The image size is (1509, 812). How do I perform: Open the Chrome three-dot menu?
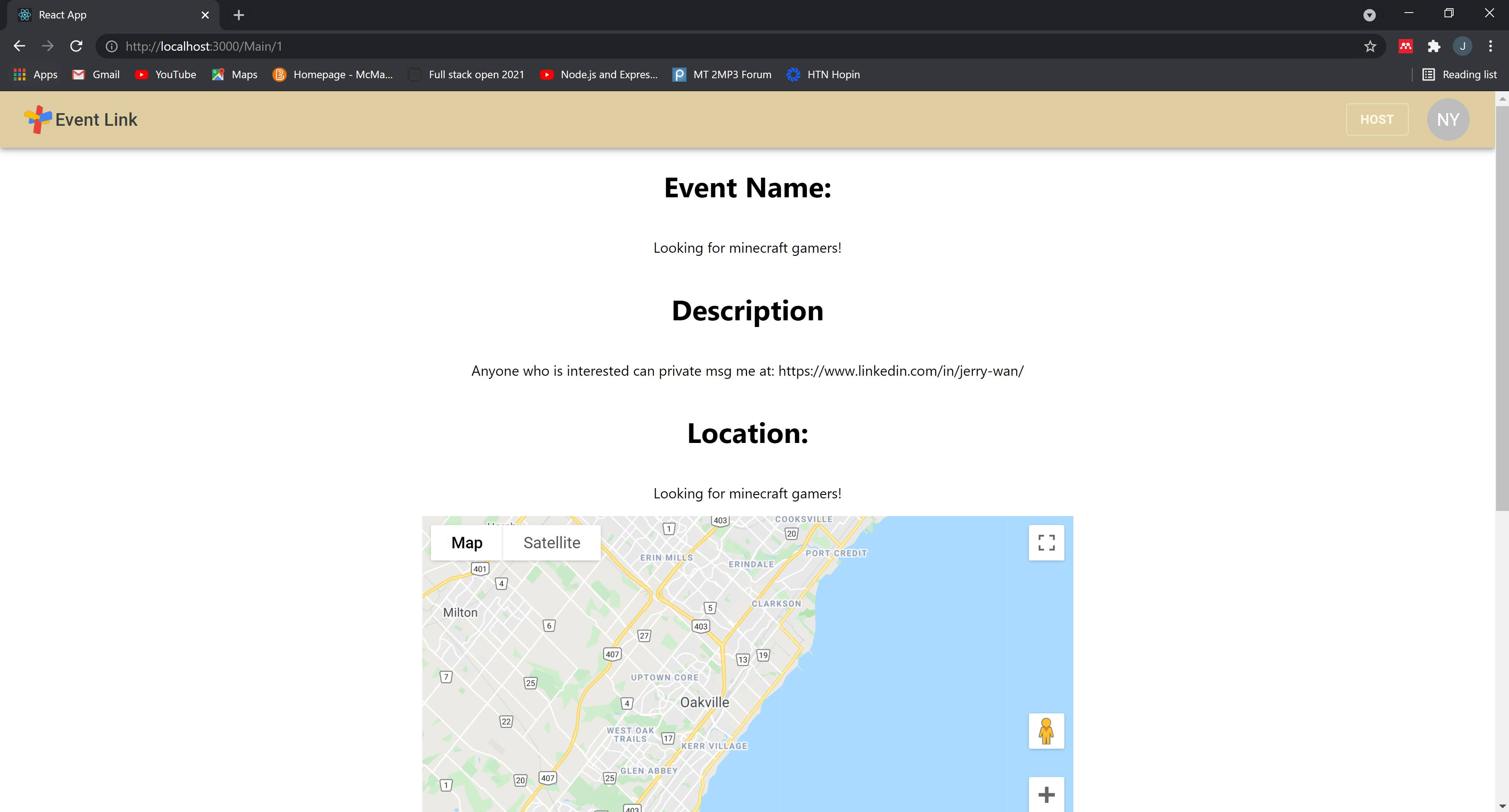click(1490, 46)
